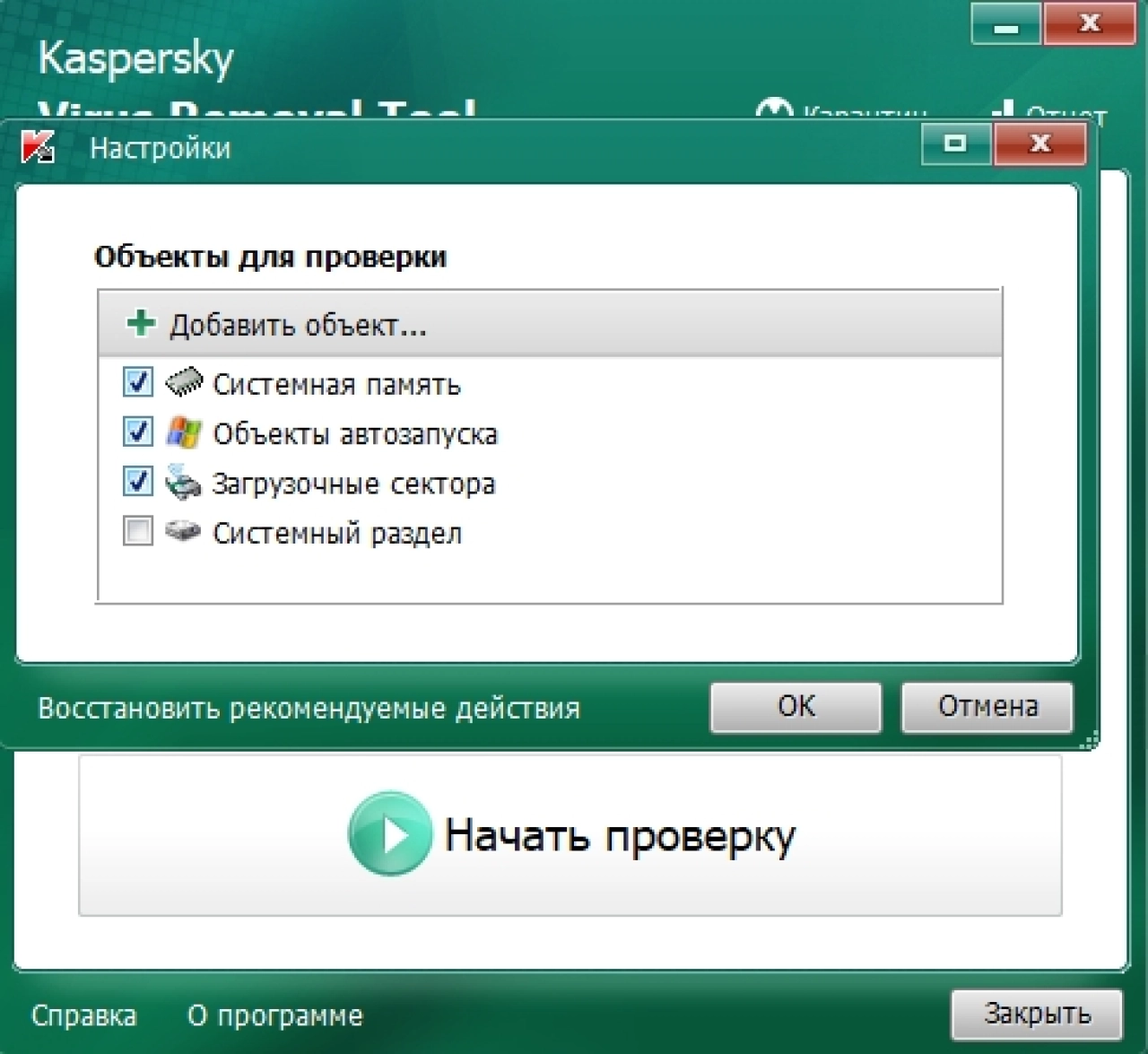The image size is (1148, 1054).
Task: Uncheck the Объекты автозапуска checkbox
Action: [137, 431]
